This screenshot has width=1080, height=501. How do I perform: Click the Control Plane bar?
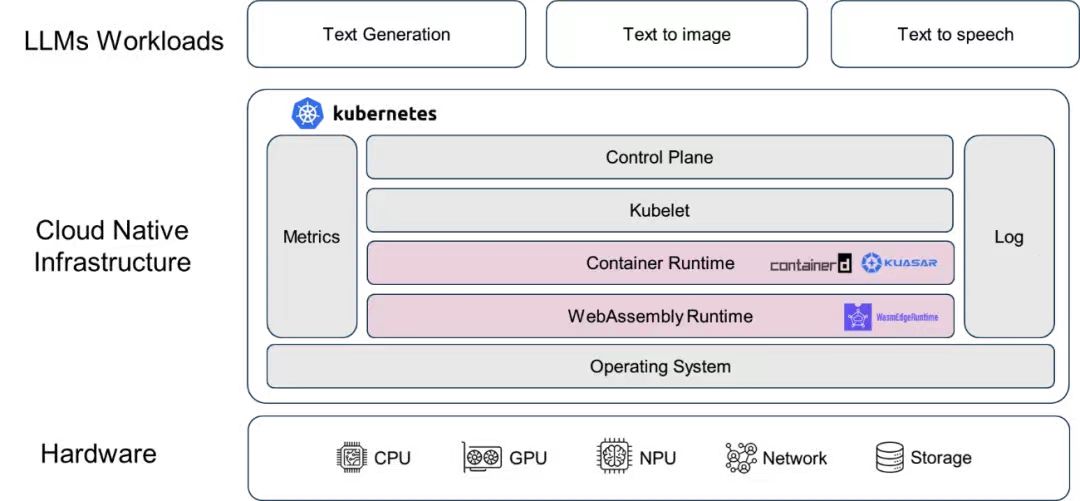pyautogui.click(x=659, y=157)
